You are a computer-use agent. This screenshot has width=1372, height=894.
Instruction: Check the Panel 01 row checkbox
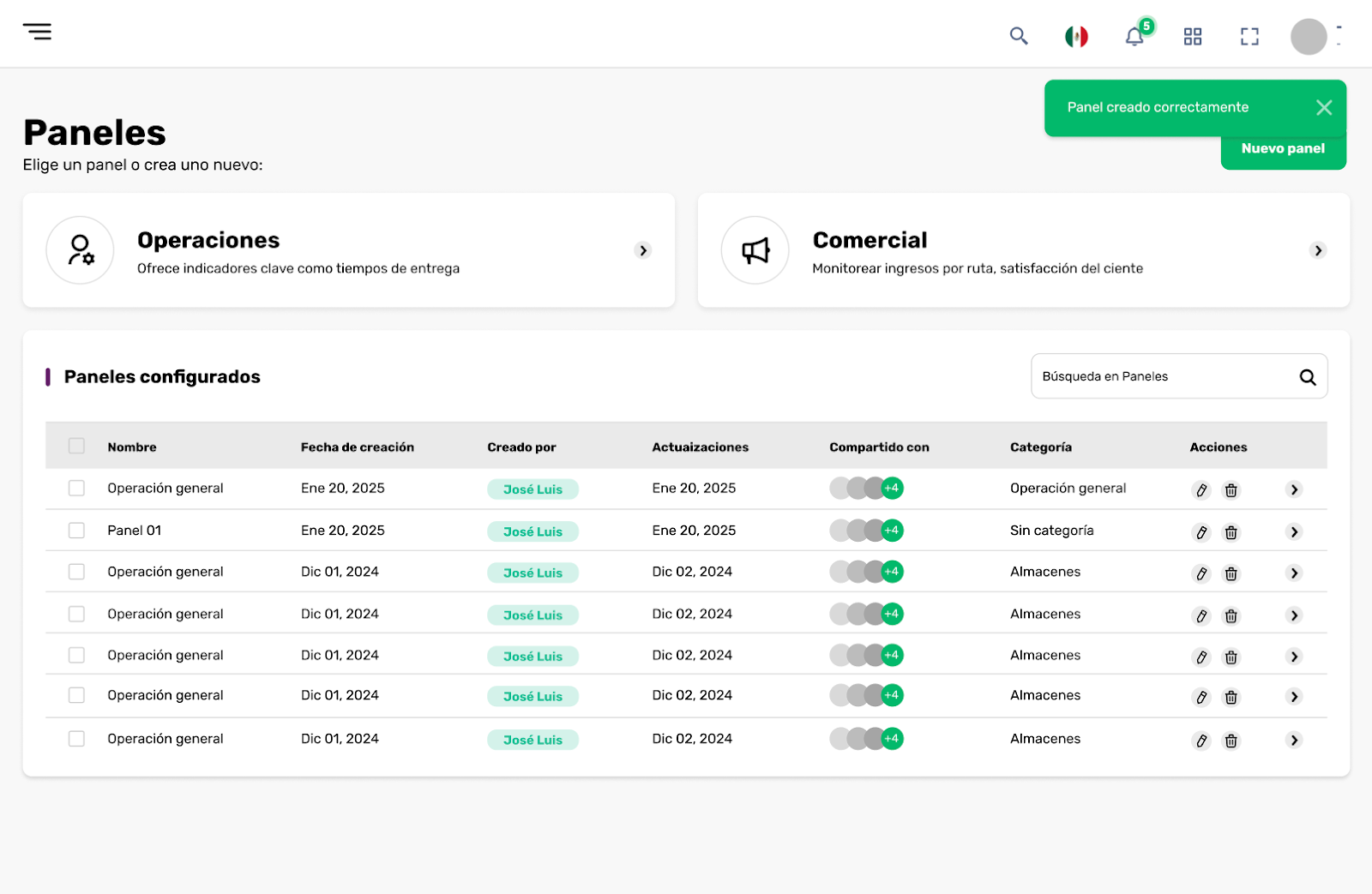pos(76,531)
